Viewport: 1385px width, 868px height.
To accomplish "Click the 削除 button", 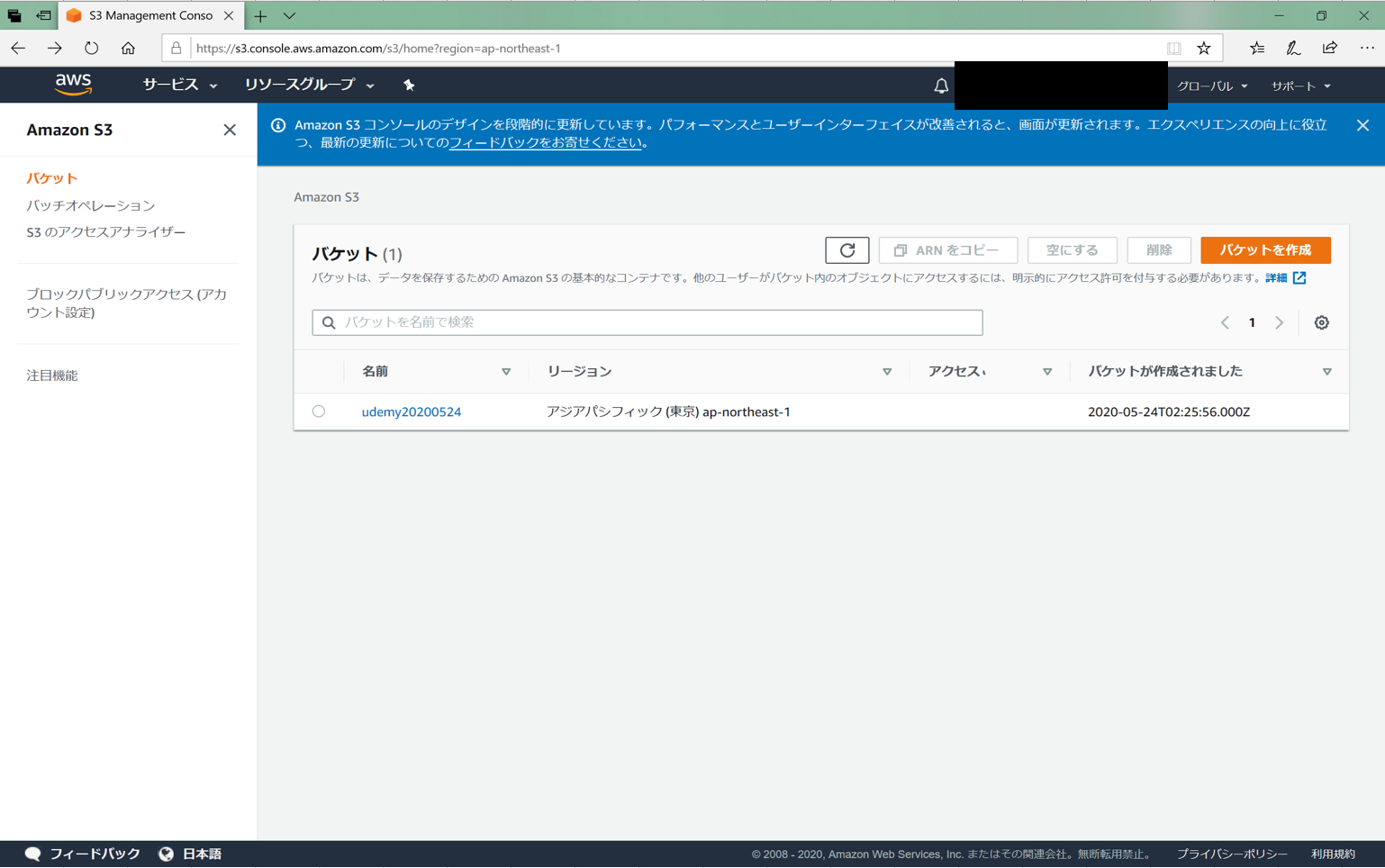I will click(x=1159, y=250).
